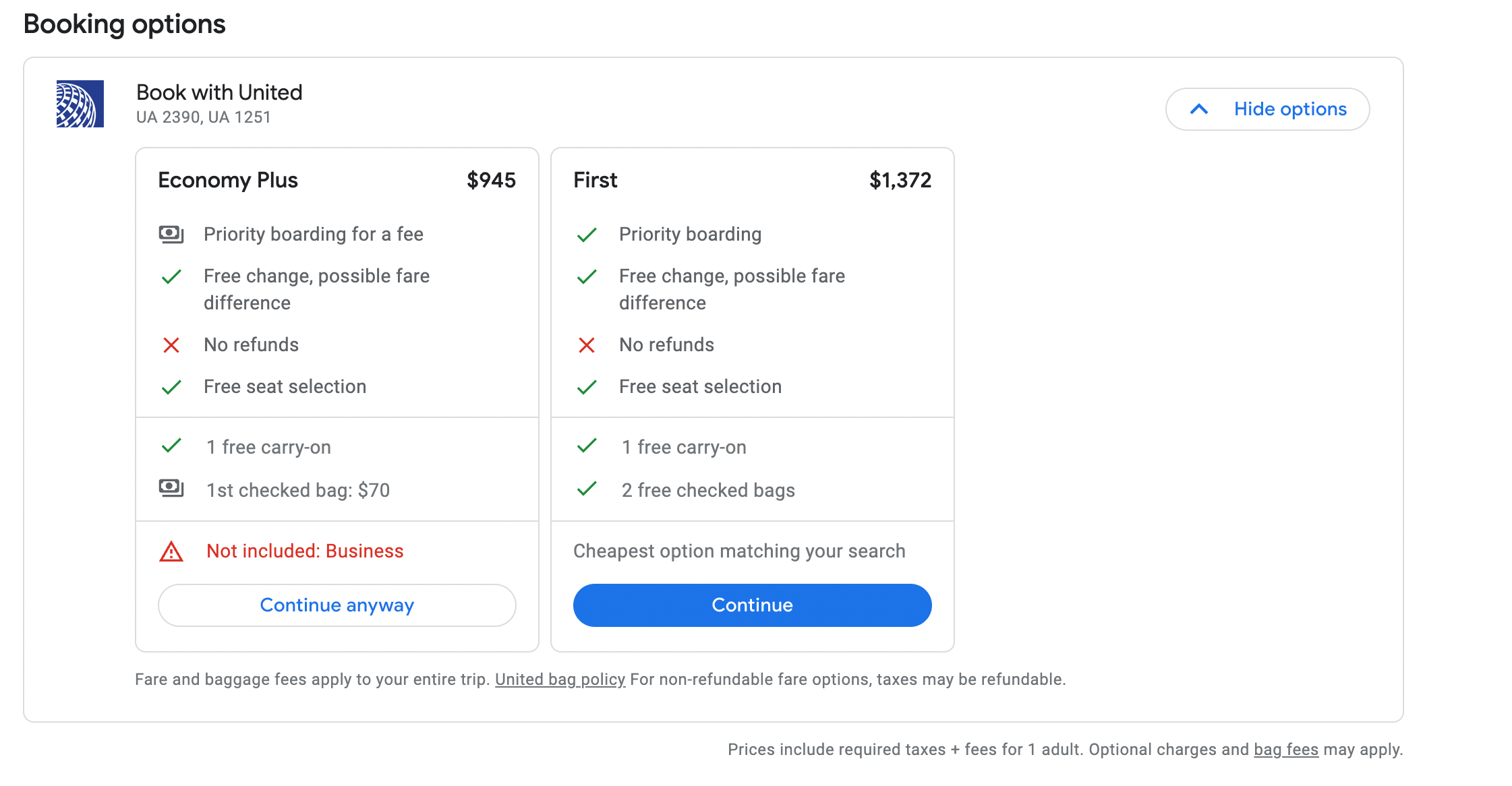
Task: Click the checkmark beside 2 free checked bags
Action: 587,489
